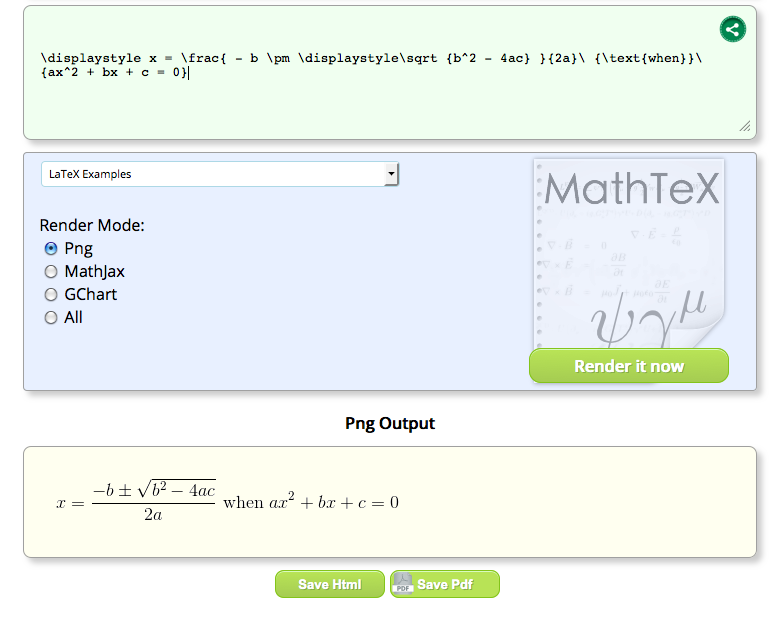Click the Render it now button
Screen dimensions: 783x634
(629, 366)
